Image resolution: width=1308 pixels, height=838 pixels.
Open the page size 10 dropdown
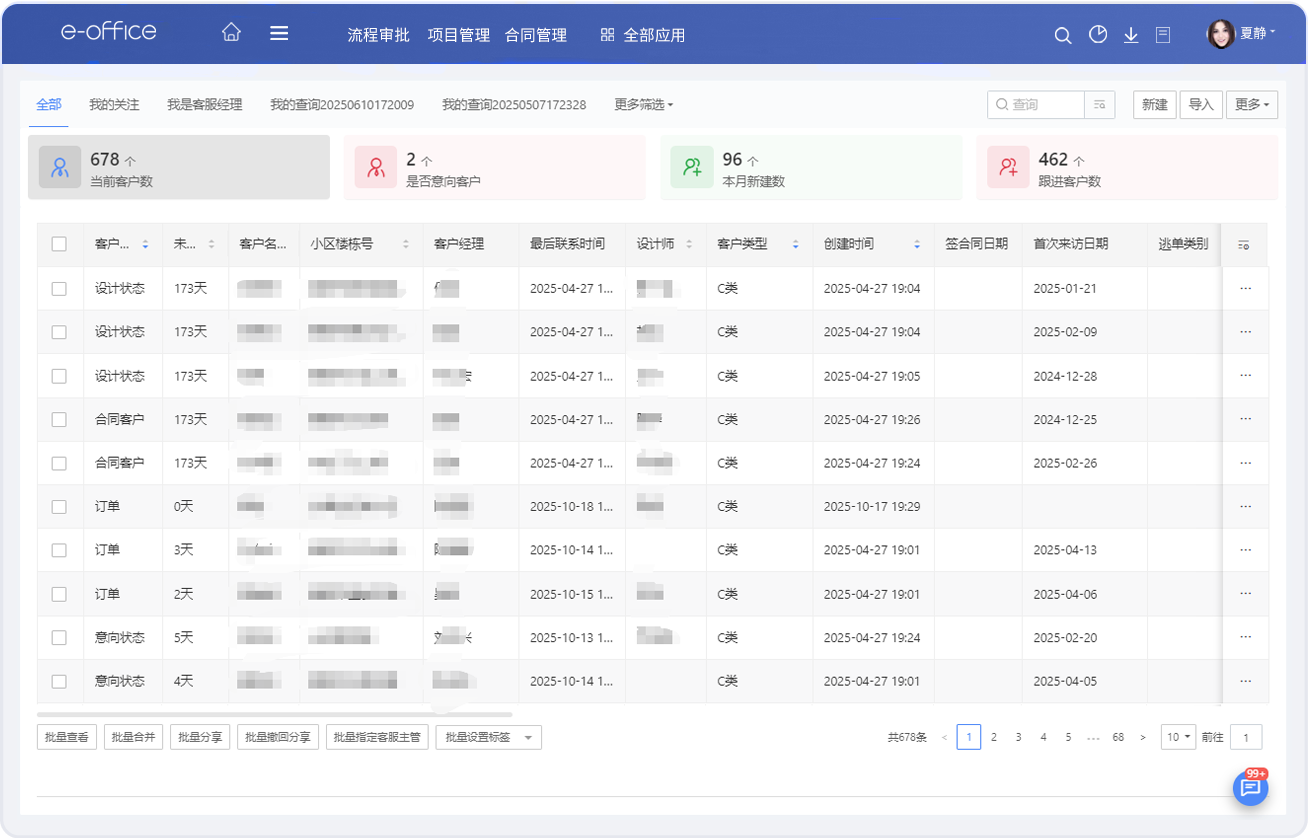[x=1178, y=737]
